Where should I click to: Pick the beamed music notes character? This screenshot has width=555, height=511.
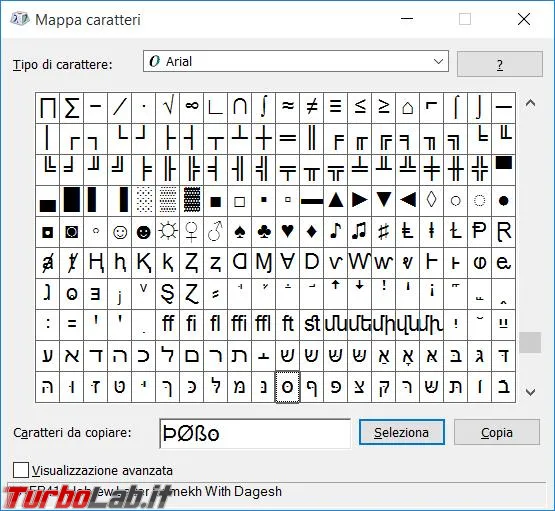[x=360, y=232]
